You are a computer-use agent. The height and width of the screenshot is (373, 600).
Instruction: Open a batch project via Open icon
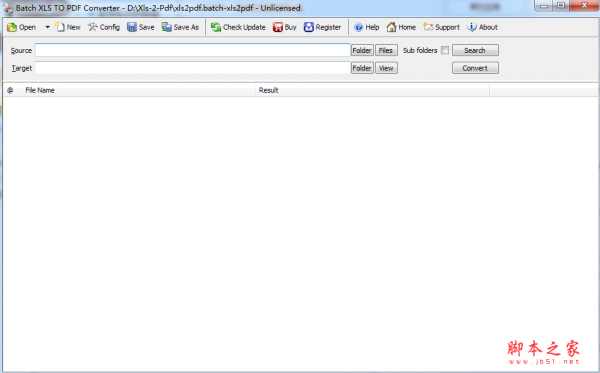click(22, 27)
